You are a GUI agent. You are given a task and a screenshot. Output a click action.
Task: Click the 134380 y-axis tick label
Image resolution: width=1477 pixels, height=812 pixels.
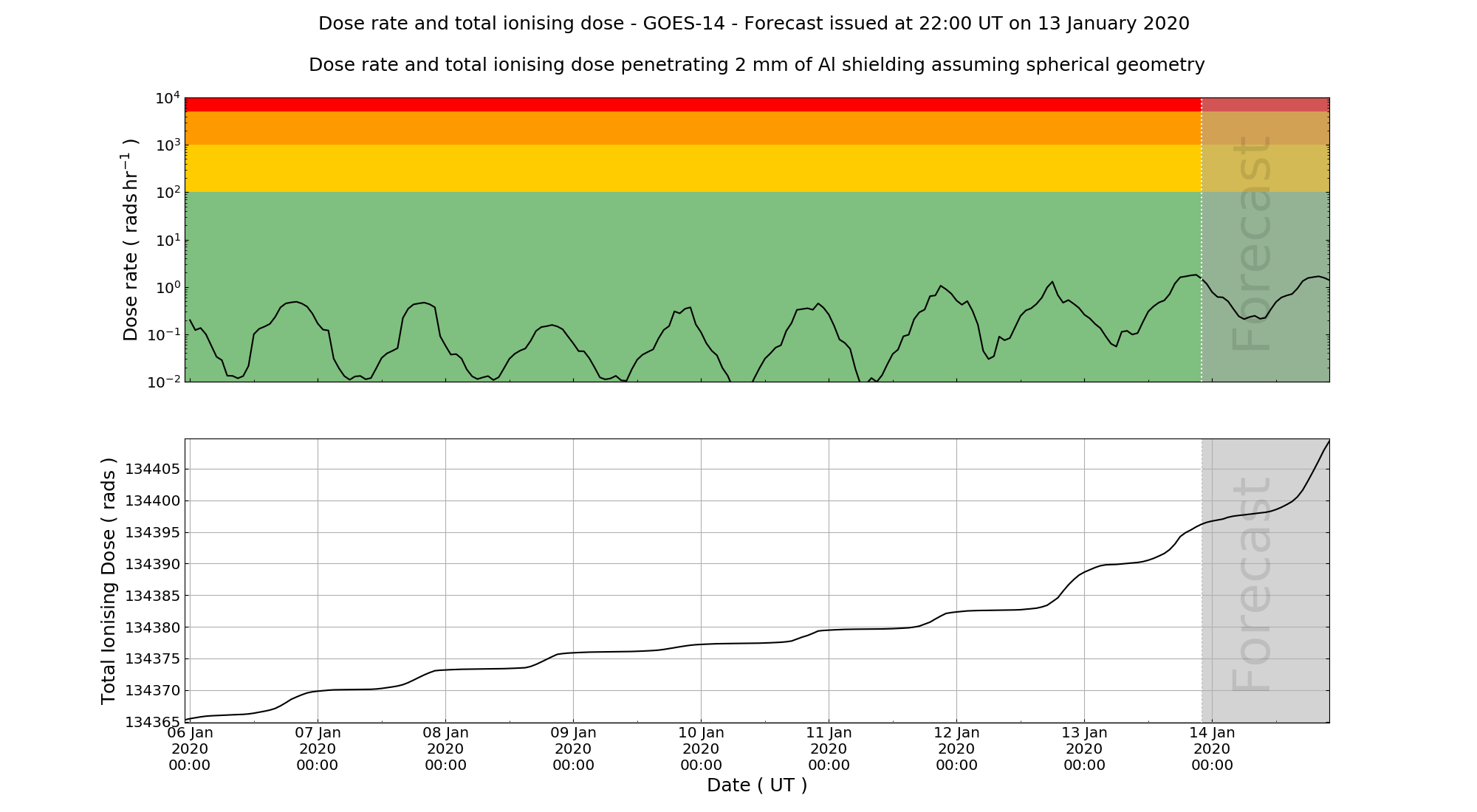pyautogui.click(x=153, y=627)
